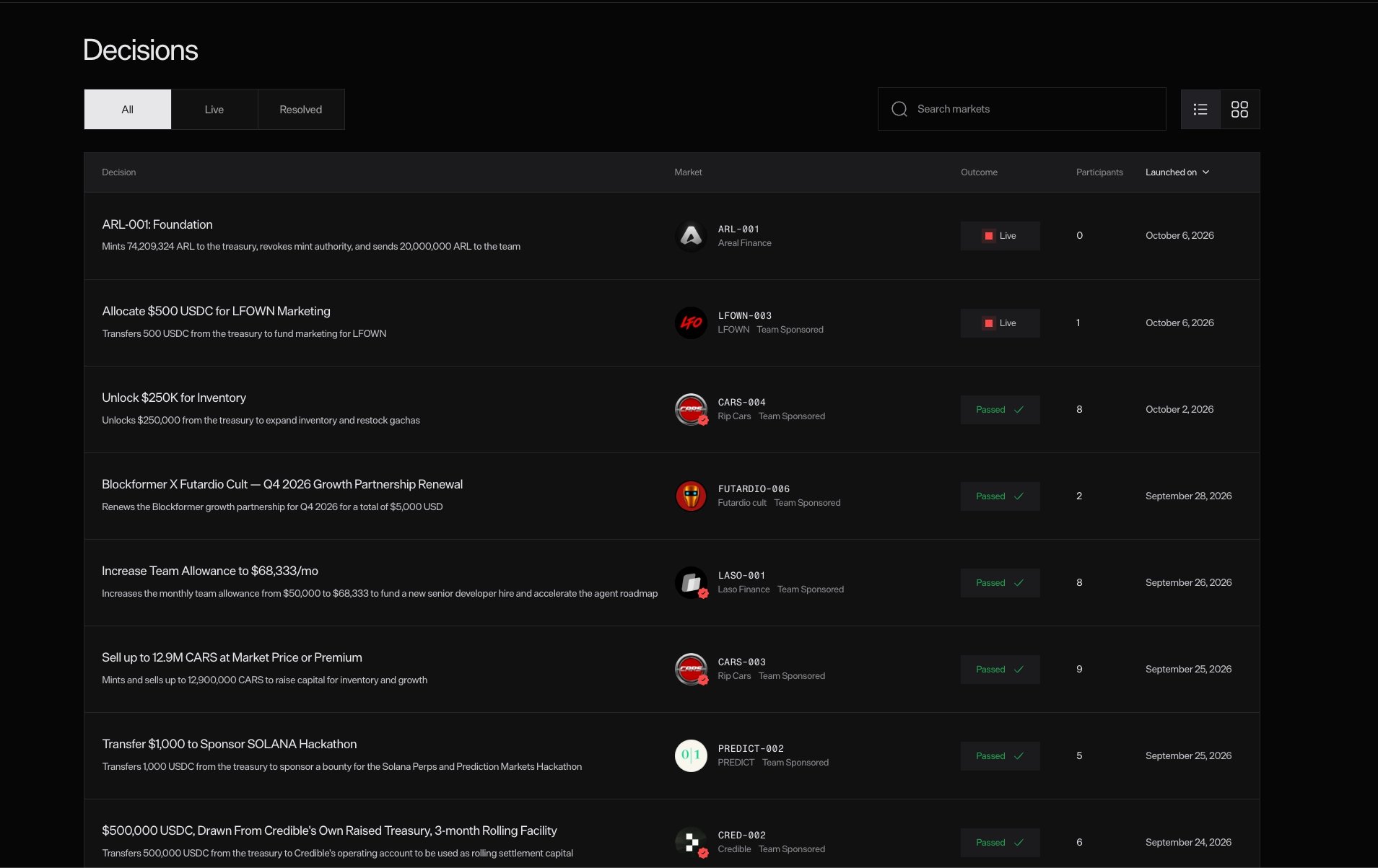Open Transfer $1,000 to Sponsor SOLANA Hackathon

click(x=230, y=744)
